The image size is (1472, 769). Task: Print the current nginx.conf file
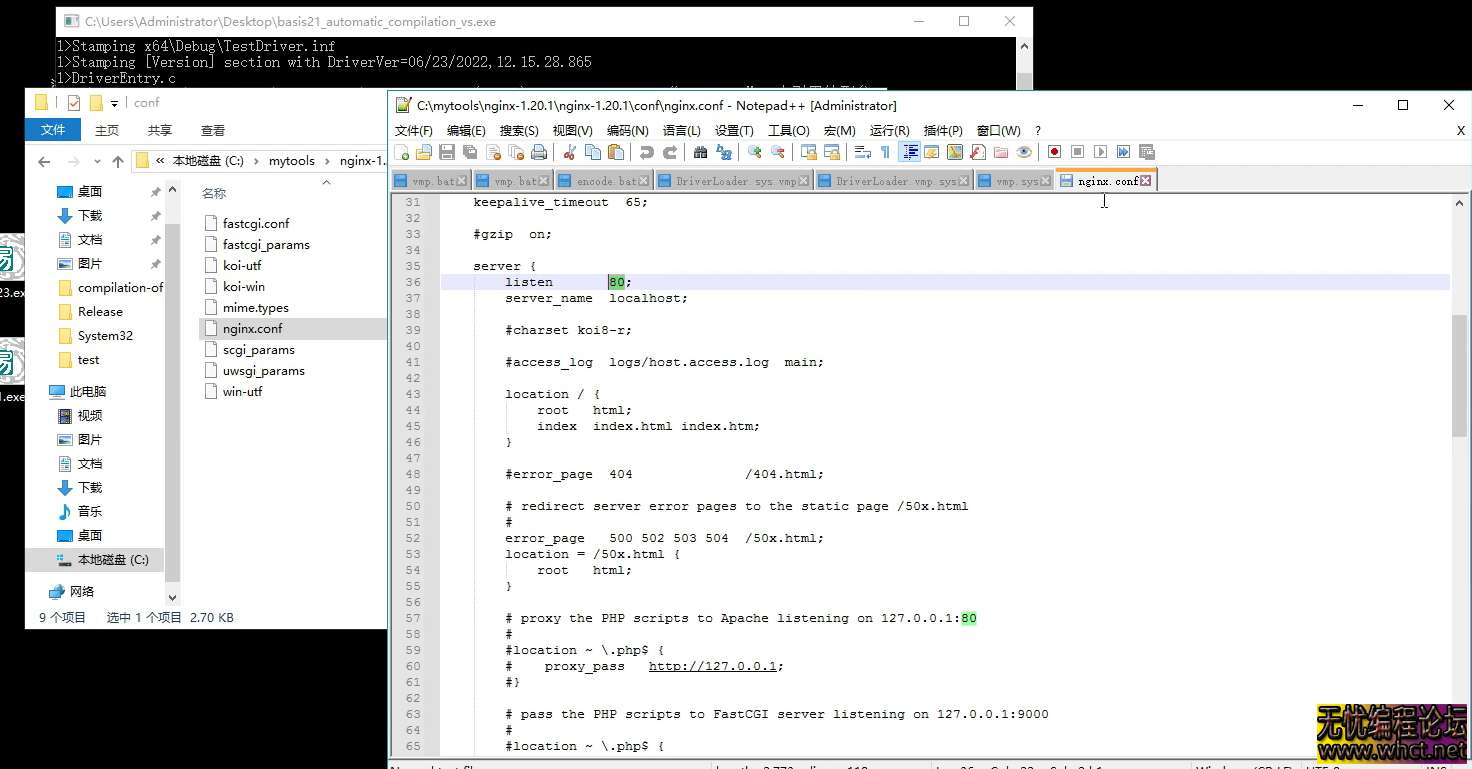(x=539, y=151)
